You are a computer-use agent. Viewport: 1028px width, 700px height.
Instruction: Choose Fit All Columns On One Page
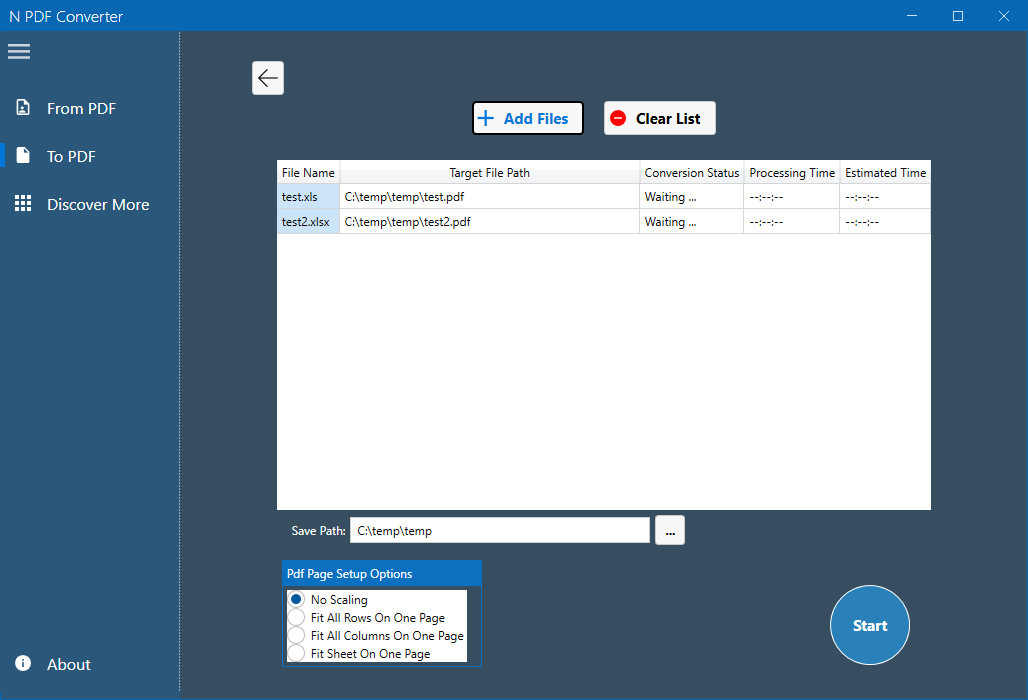(296, 635)
